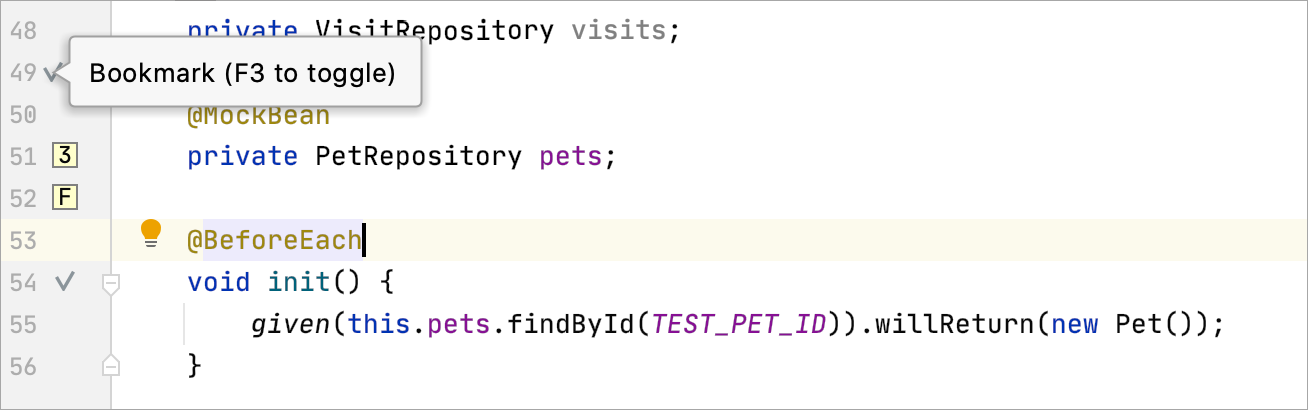Click line number 55 in the gutter
Screen dimensions: 1308x410
23,325
